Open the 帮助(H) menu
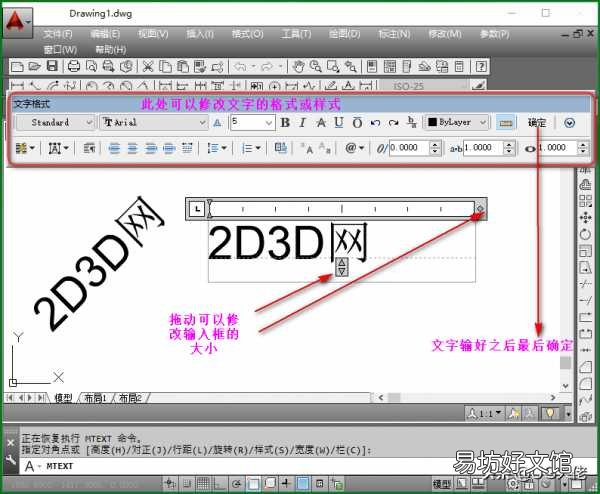Screen dimensions: 600x494 (x=111, y=50)
